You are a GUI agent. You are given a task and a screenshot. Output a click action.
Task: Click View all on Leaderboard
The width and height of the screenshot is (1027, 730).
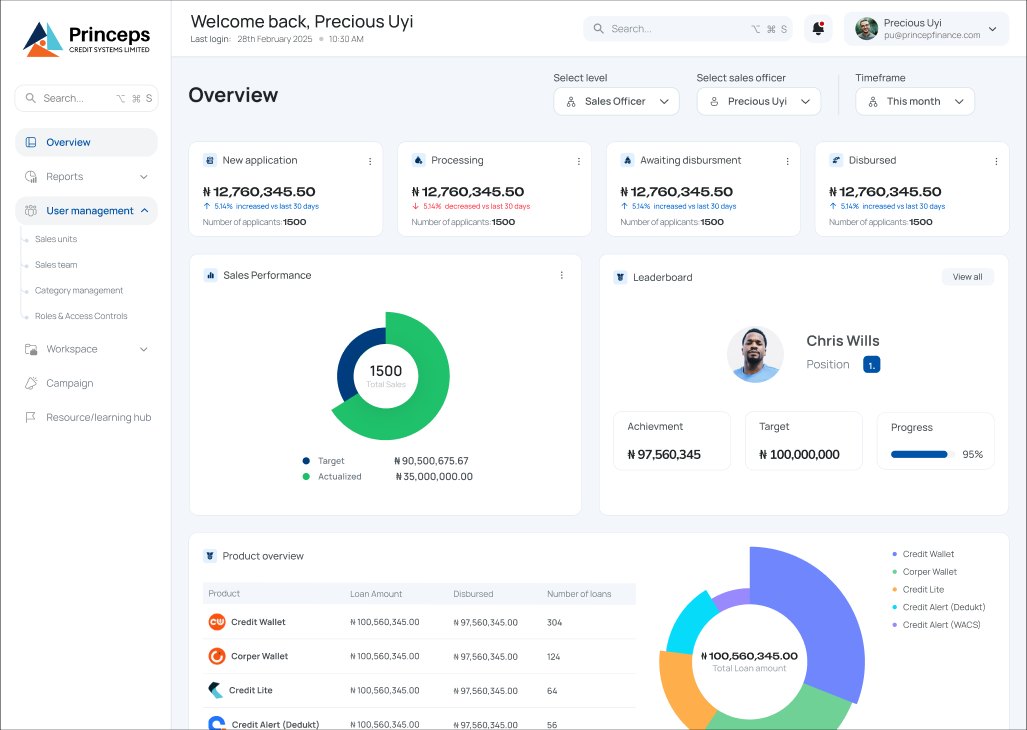click(x=967, y=277)
